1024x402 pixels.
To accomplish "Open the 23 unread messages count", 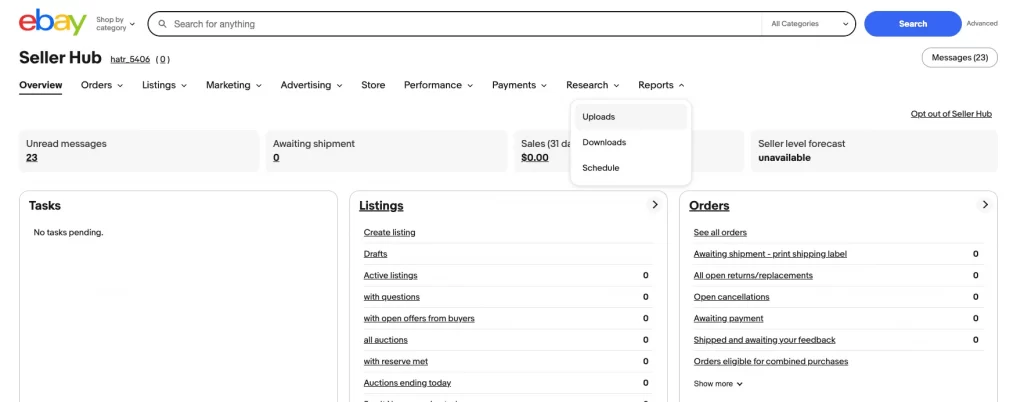I will tap(31, 157).
